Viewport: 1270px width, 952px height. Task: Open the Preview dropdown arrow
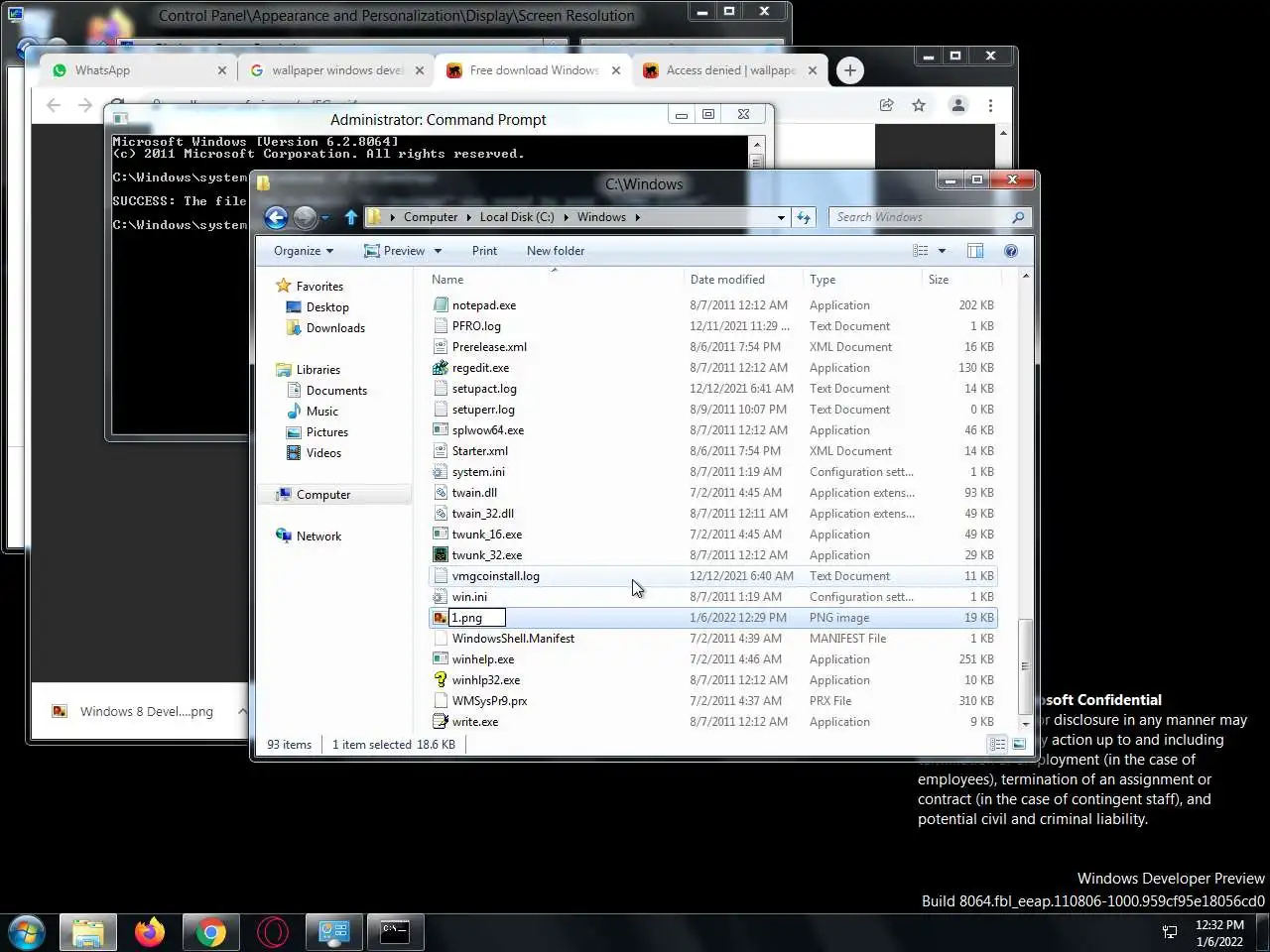click(438, 251)
